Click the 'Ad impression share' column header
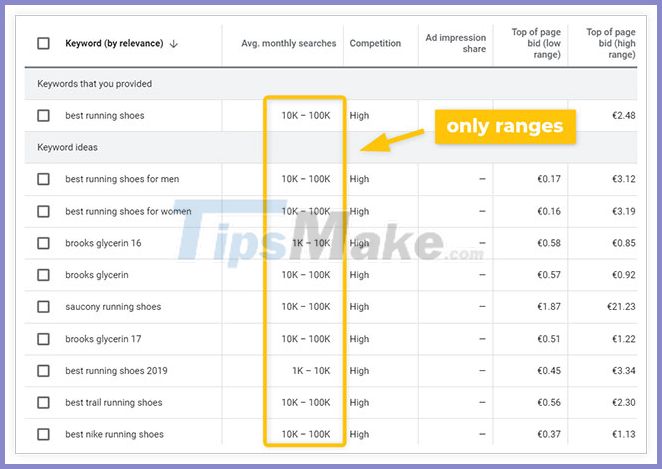 coord(456,43)
